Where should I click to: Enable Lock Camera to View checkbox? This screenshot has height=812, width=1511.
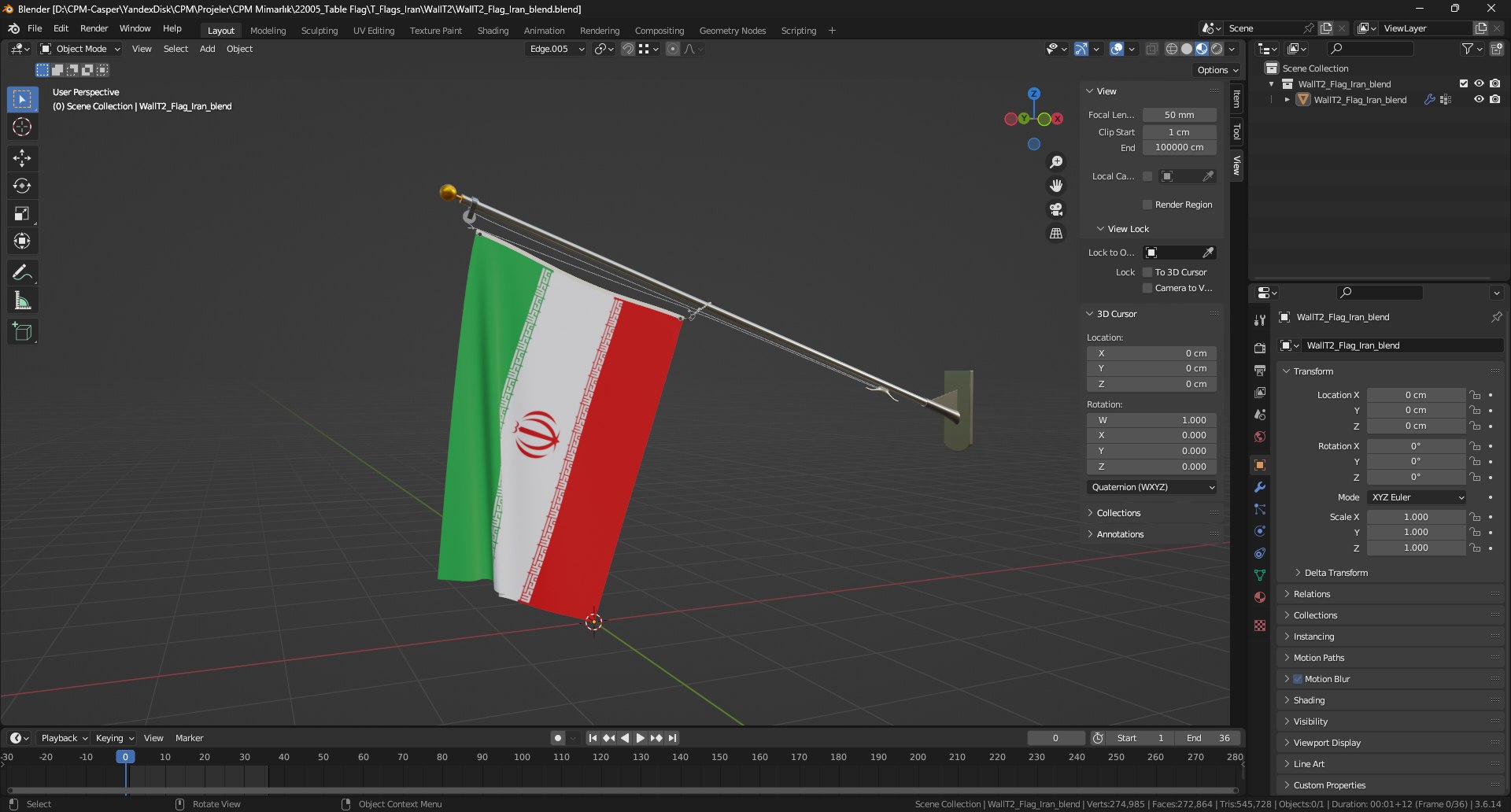(1147, 288)
